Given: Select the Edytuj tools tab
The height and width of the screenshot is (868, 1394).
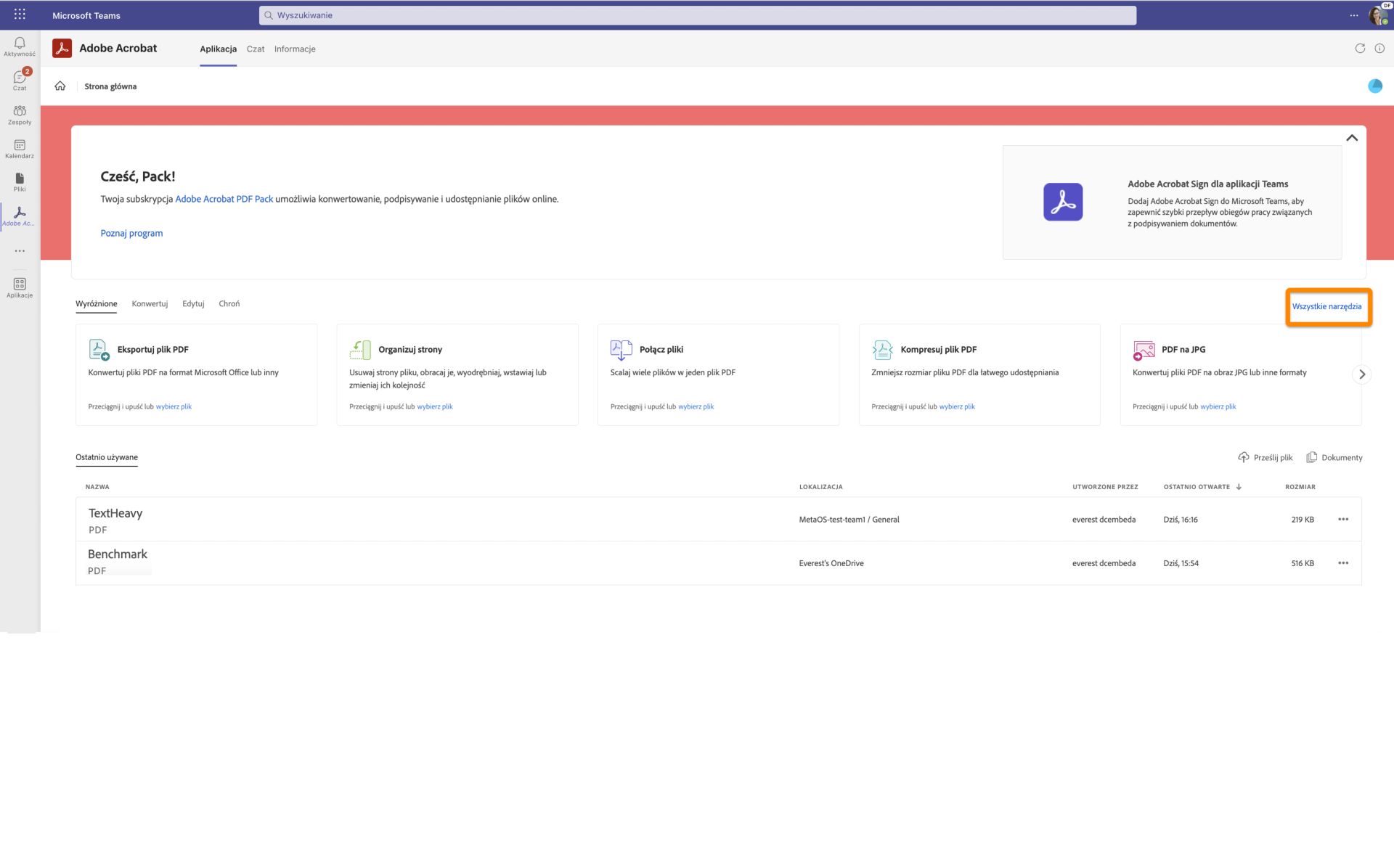Looking at the screenshot, I should tap(193, 303).
